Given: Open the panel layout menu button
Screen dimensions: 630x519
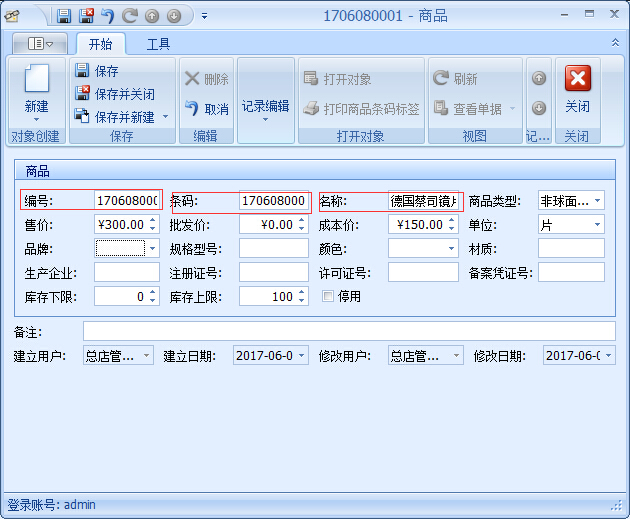Looking at the screenshot, I should (40, 43).
